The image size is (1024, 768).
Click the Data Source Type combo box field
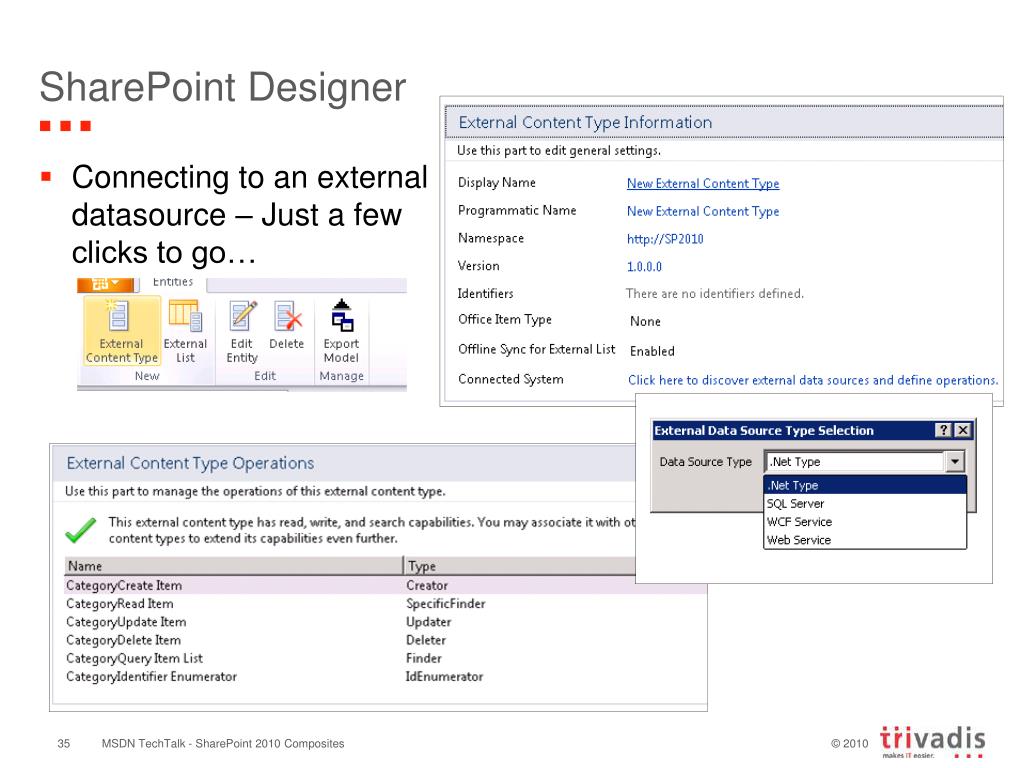(x=864, y=462)
